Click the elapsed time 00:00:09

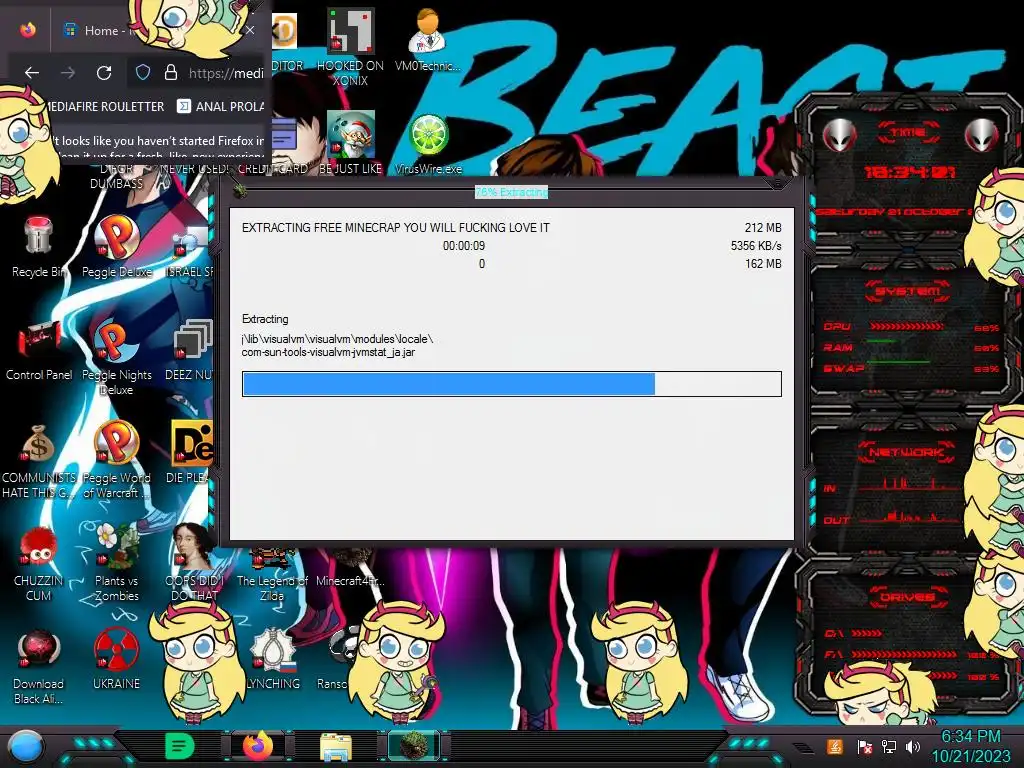point(464,246)
